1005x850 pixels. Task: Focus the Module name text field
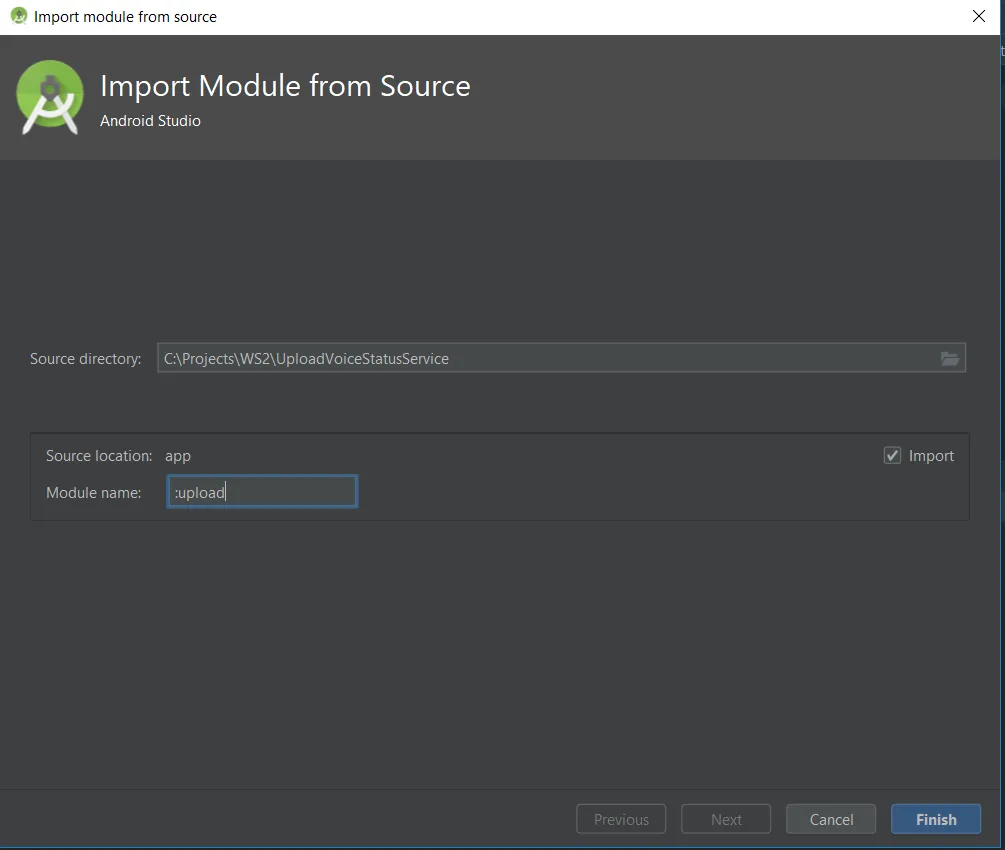[x=262, y=492]
